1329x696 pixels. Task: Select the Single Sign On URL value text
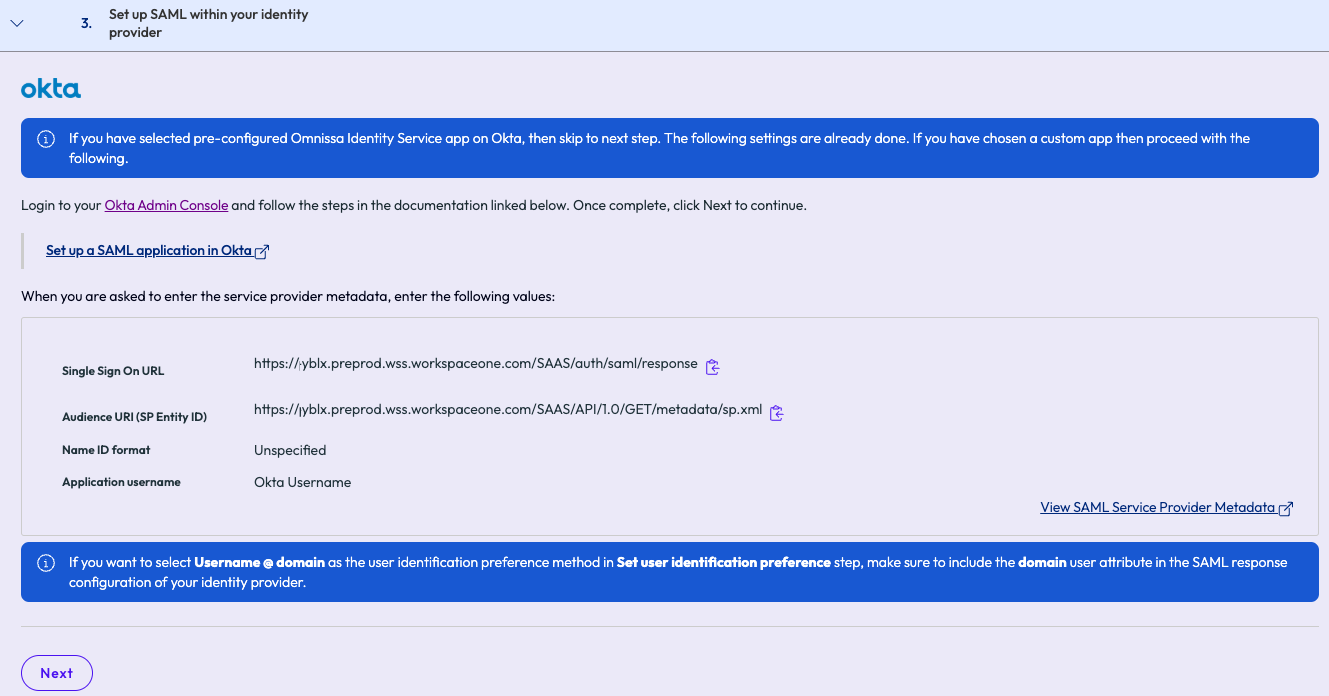[476, 364]
